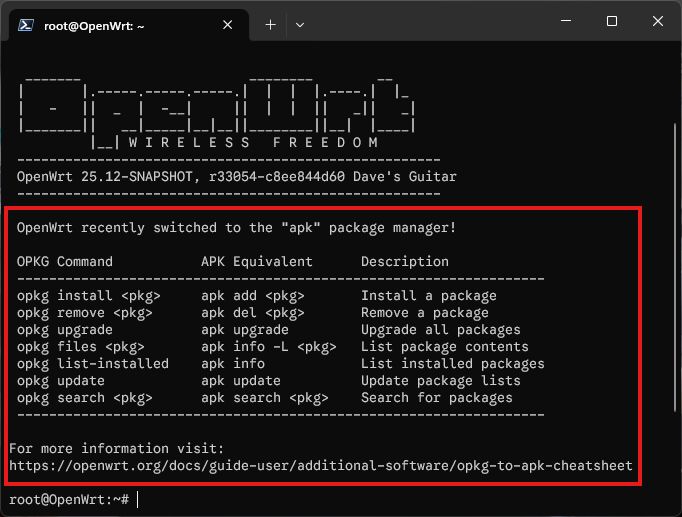Screen dimensions: 682x517
Task: Click the 'apk info -L <pkg>' command text
Action: [x=268, y=347]
